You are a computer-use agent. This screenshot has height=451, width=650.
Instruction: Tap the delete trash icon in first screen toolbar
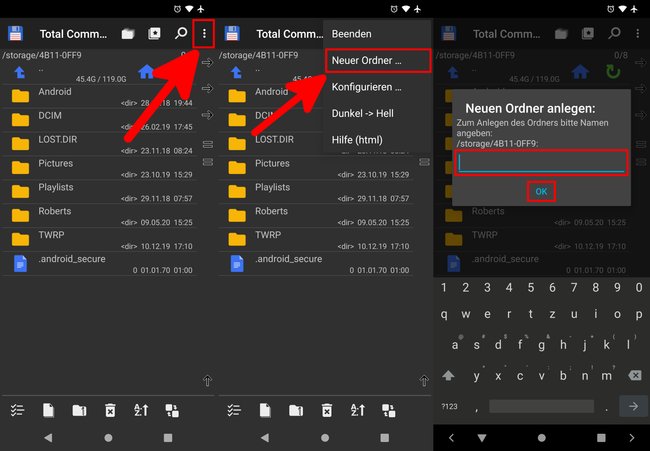(x=110, y=410)
